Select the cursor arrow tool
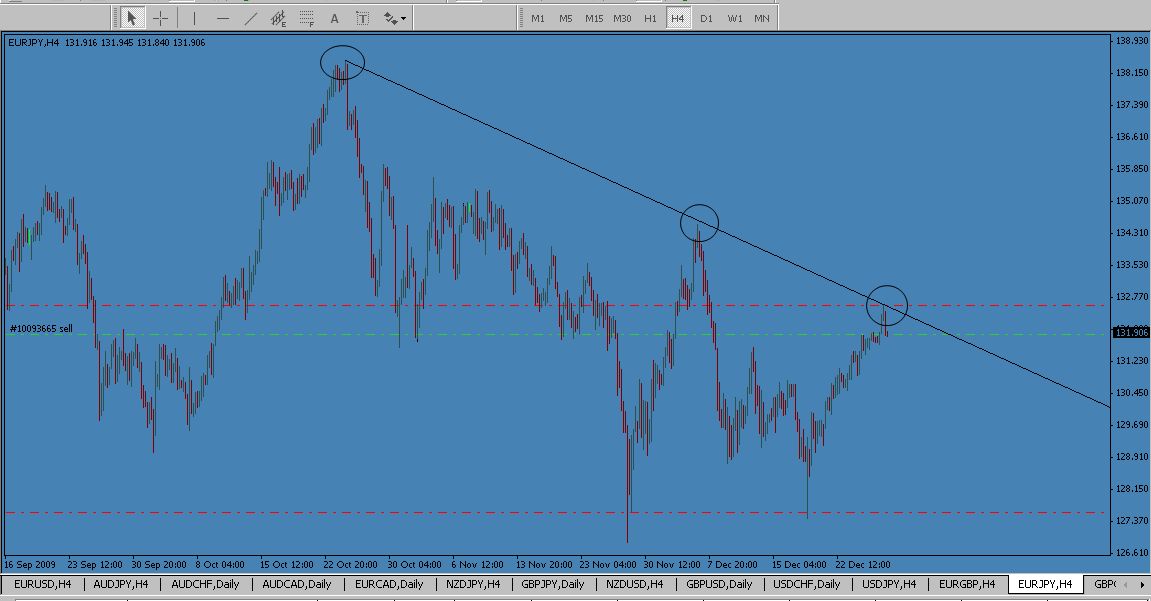The height and width of the screenshot is (601, 1151). 131,18
